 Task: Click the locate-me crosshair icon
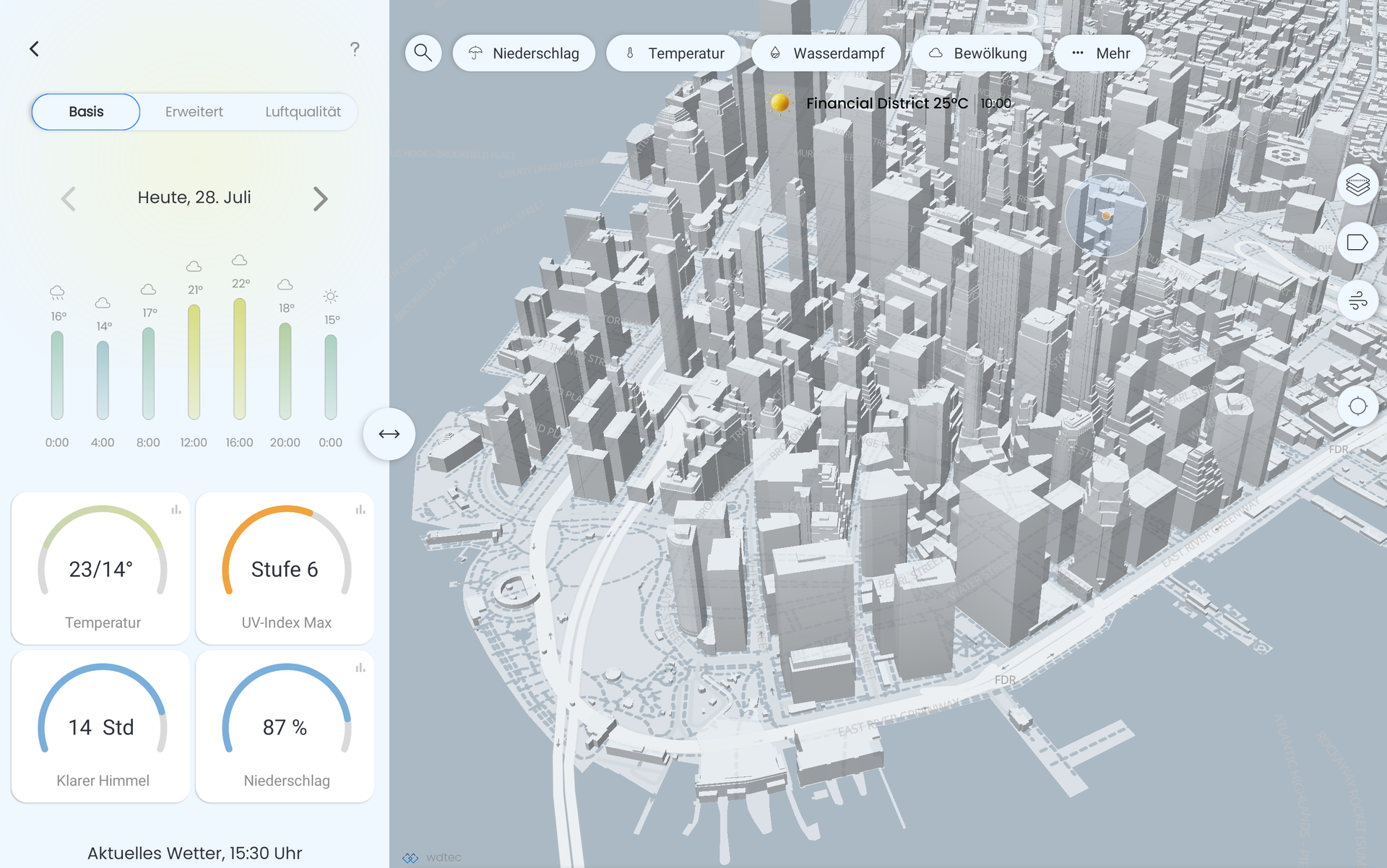pos(1357,407)
